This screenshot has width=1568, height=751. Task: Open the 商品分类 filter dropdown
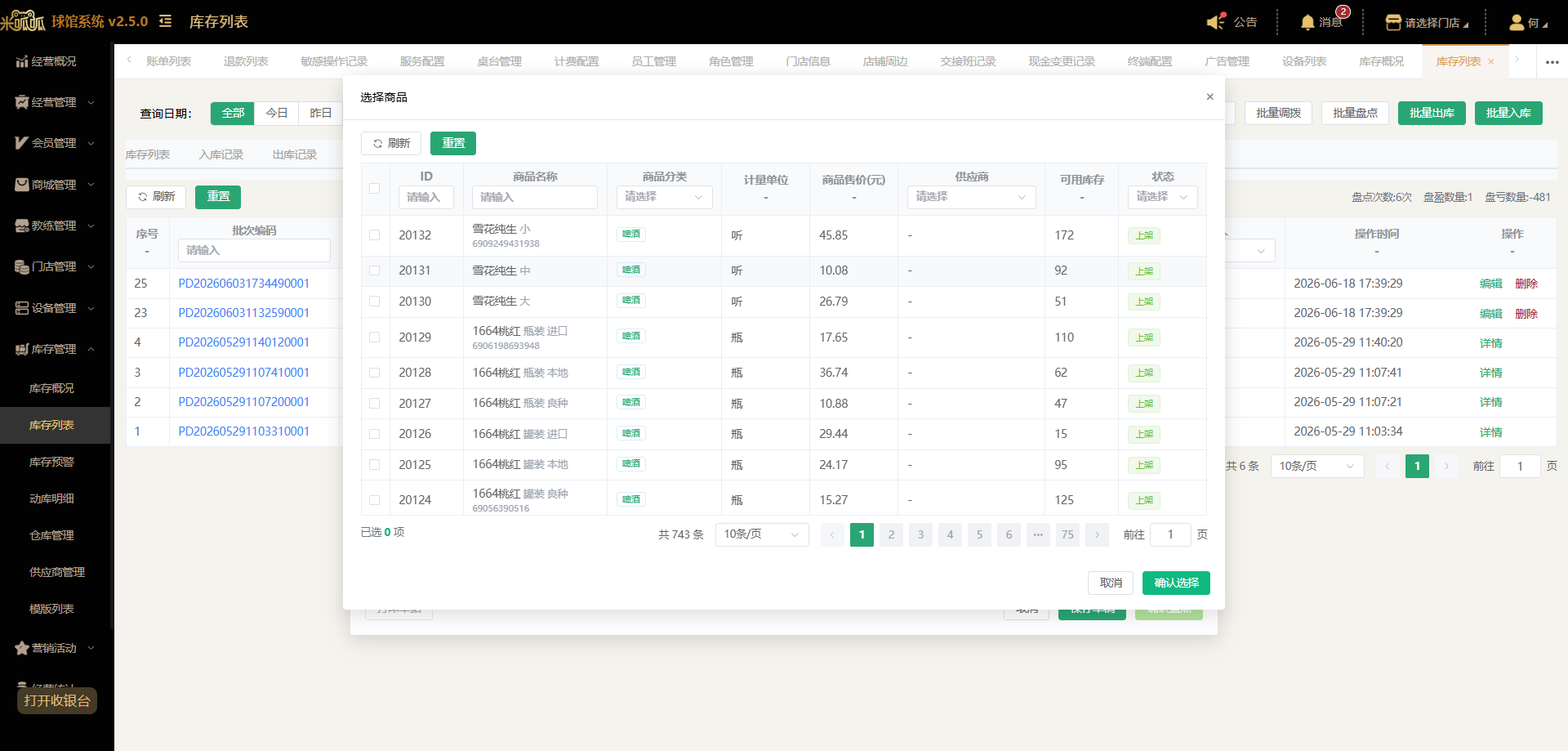tap(664, 197)
